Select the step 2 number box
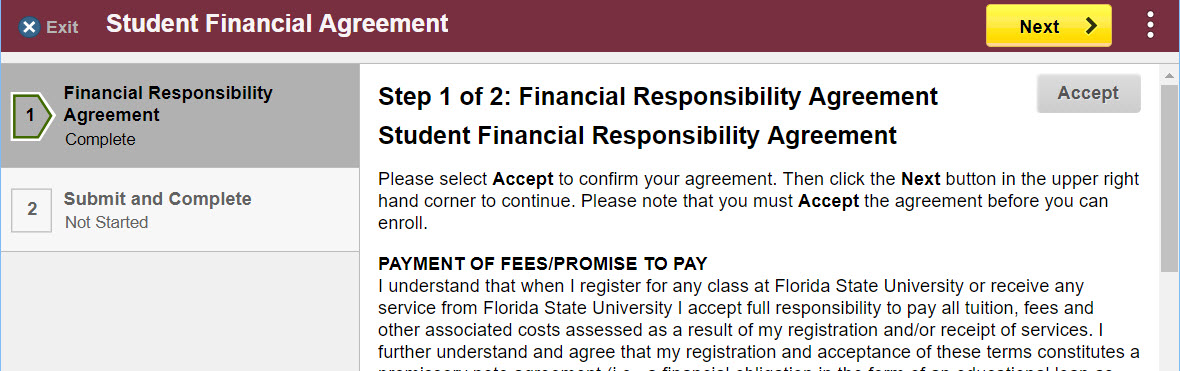 pos(32,209)
